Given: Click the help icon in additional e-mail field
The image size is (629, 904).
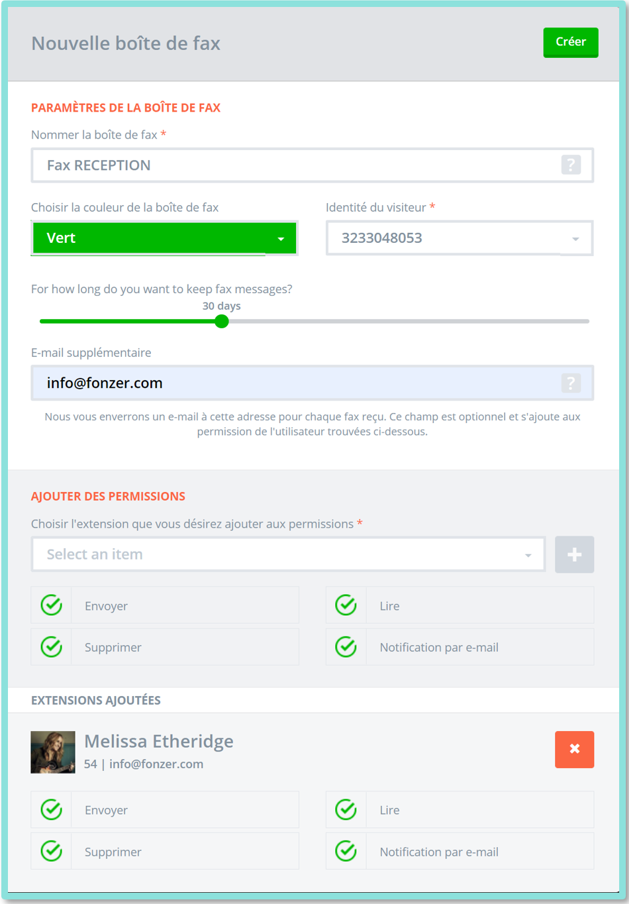Looking at the screenshot, I should coord(571,383).
